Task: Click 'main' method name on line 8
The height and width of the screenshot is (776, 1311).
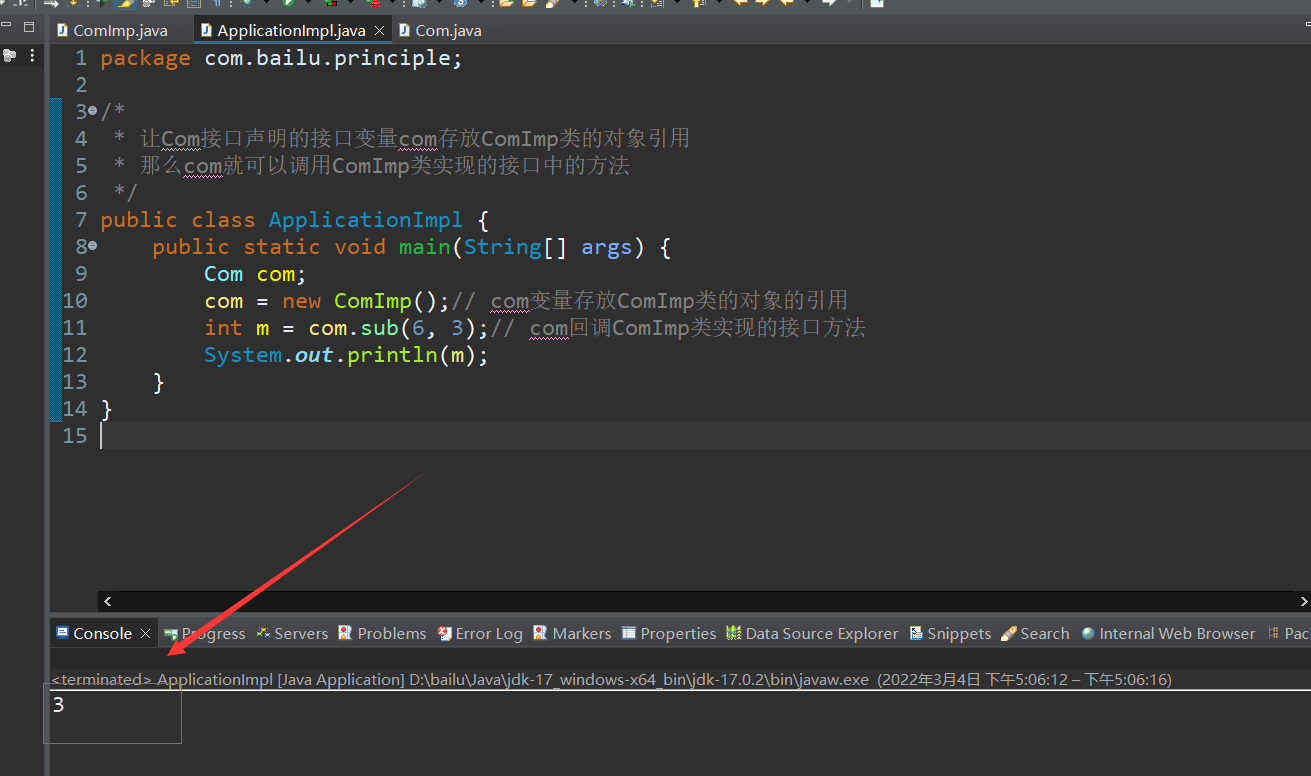Action: pos(425,247)
